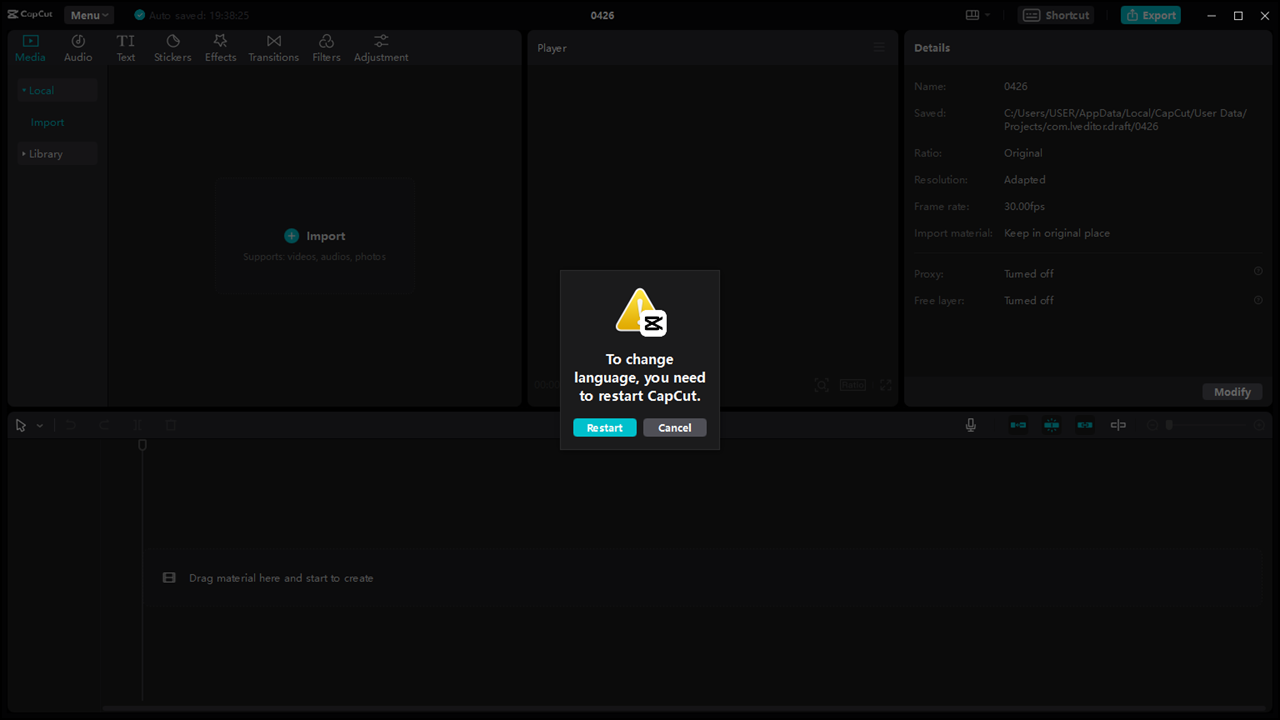
Task: Collapse the Local media section
Action: pyautogui.click(x=57, y=91)
